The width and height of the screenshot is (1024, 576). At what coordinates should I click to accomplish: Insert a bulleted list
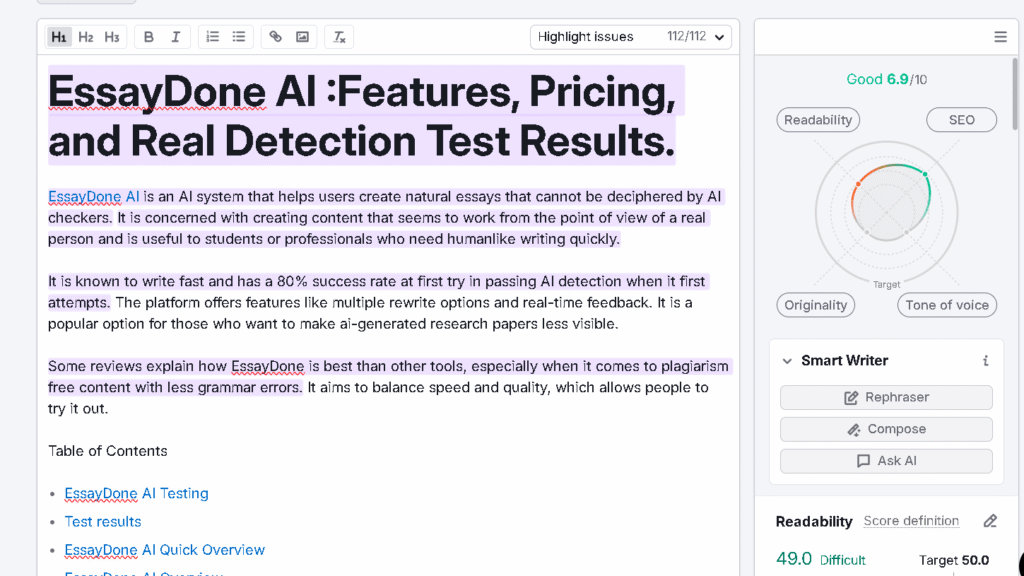[x=238, y=36]
